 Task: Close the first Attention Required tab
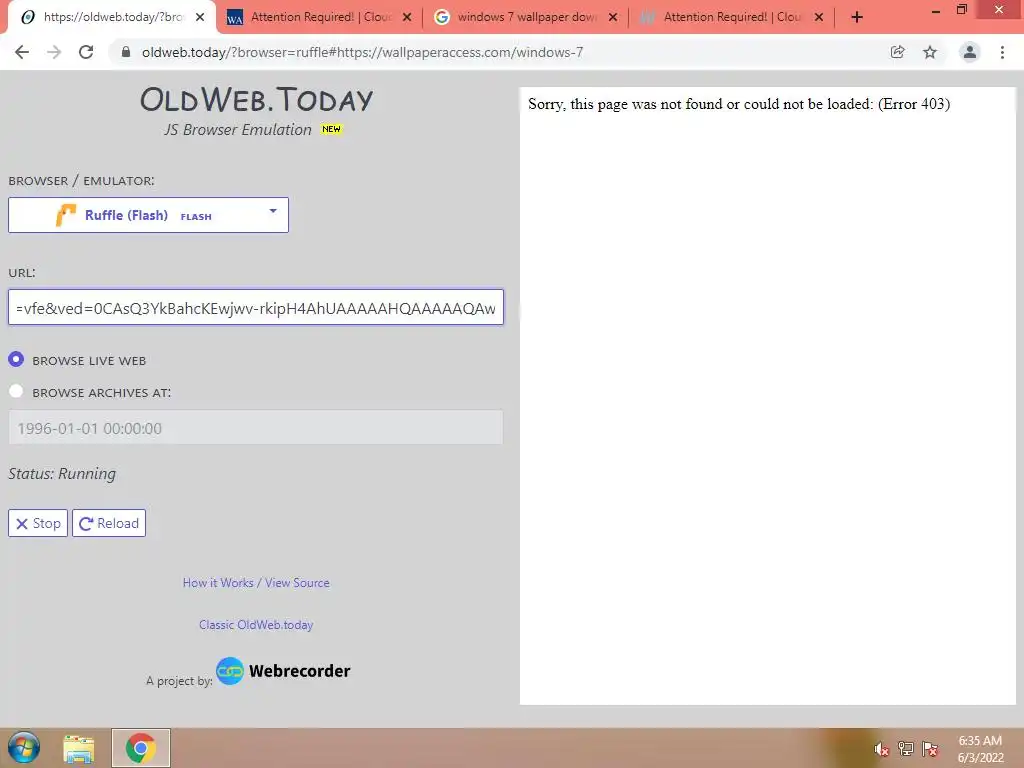[407, 18]
